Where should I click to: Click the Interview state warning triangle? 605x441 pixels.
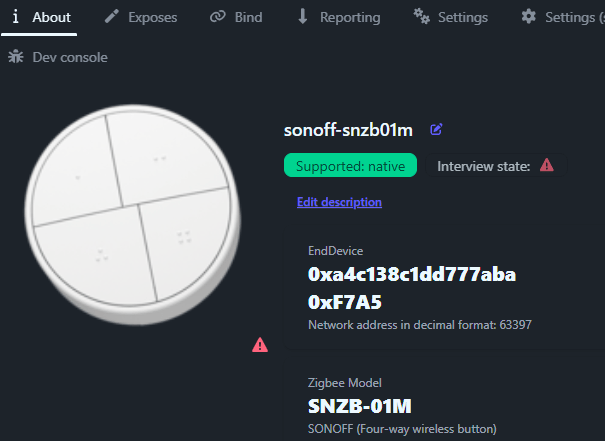click(x=546, y=165)
